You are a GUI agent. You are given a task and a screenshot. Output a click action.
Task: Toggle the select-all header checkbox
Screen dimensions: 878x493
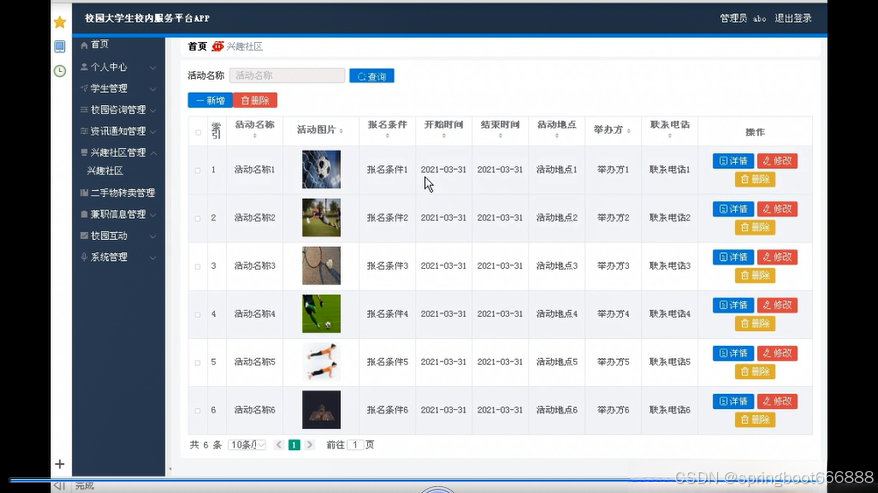tap(198, 133)
